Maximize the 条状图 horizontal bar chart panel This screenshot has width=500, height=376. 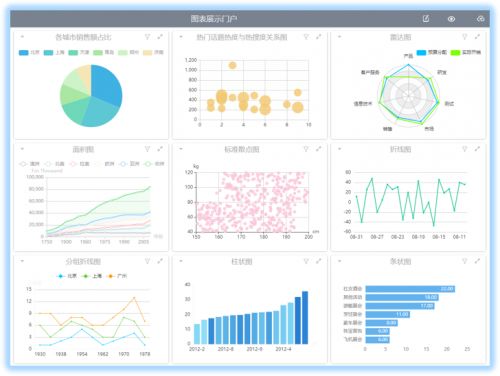478,261
